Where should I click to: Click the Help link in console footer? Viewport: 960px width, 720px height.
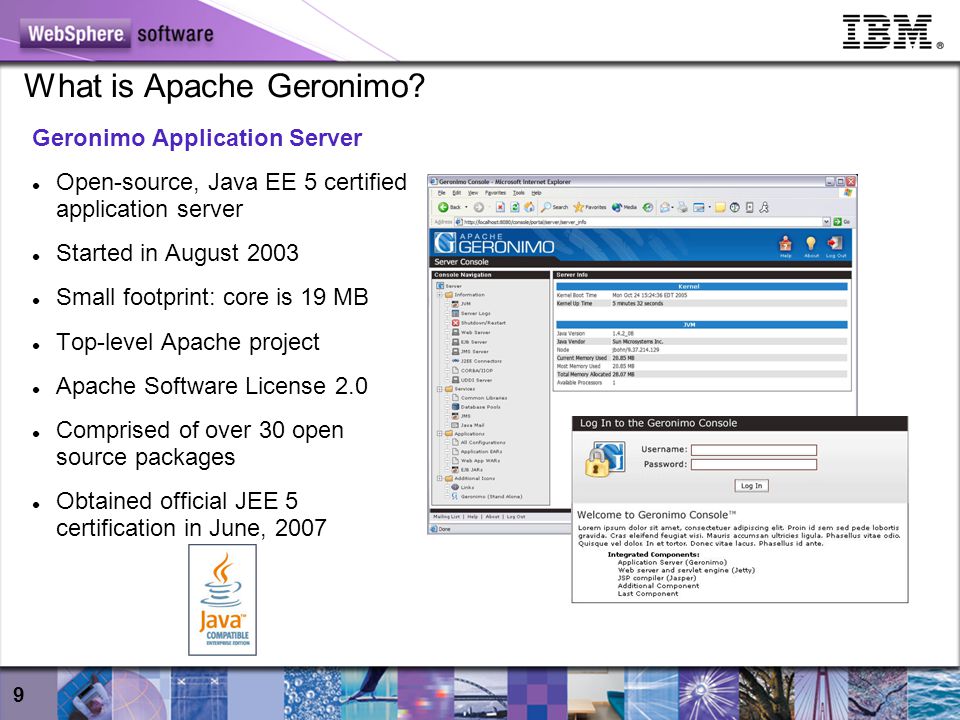pos(473,517)
